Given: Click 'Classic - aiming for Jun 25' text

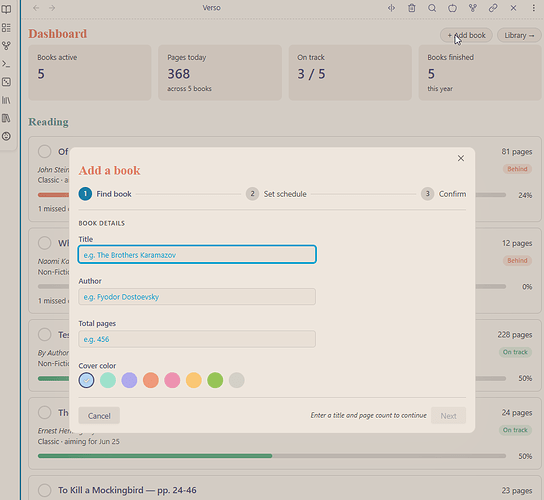Looking at the screenshot, I should [x=78, y=442].
